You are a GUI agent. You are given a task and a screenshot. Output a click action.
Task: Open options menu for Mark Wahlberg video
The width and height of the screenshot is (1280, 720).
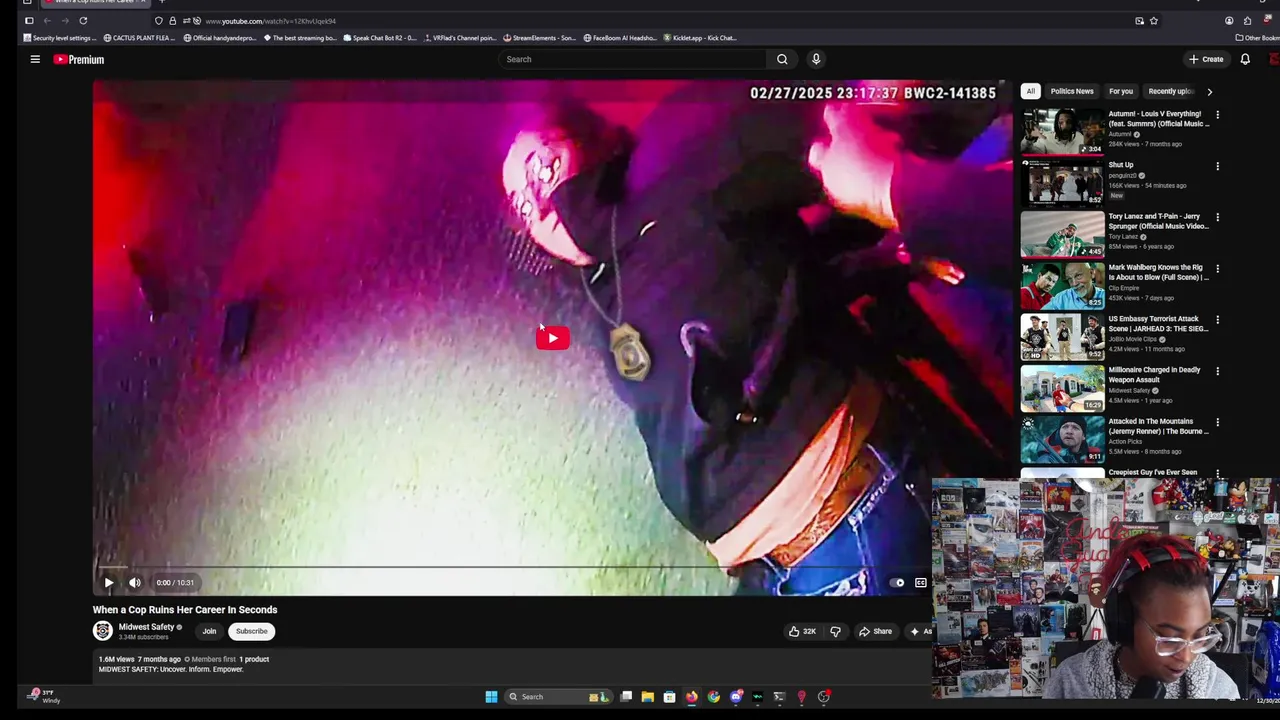(x=1217, y=268)
